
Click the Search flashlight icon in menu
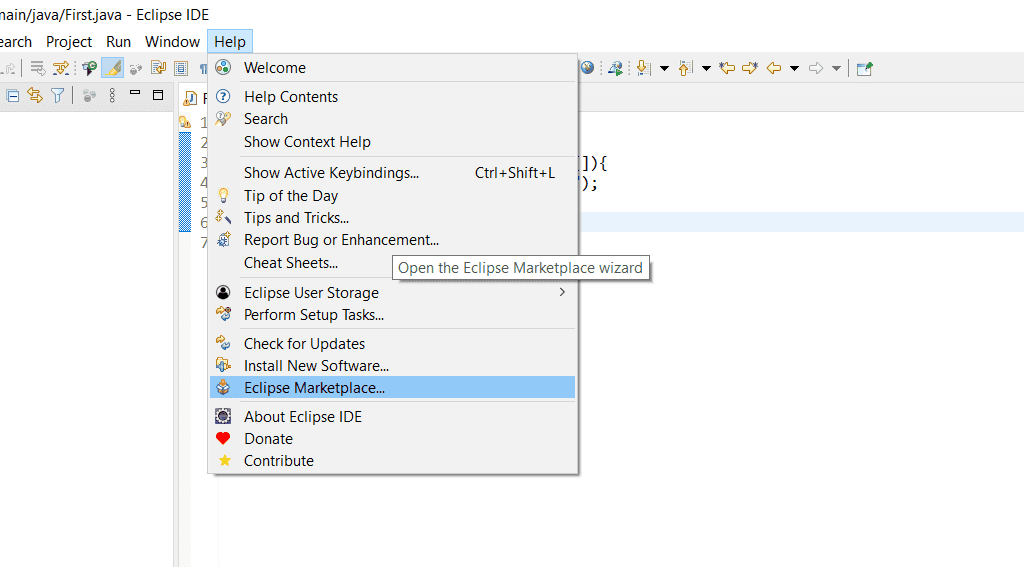click(x=223, y=118)
